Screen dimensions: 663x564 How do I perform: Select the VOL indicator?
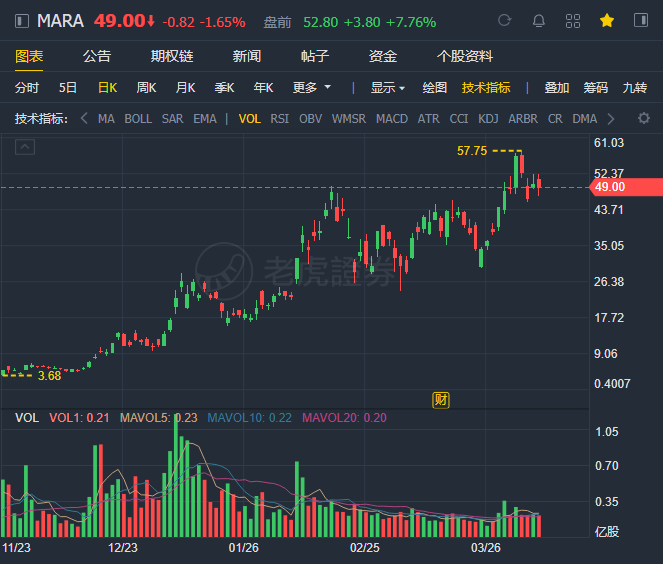click(x=249, y=119)
